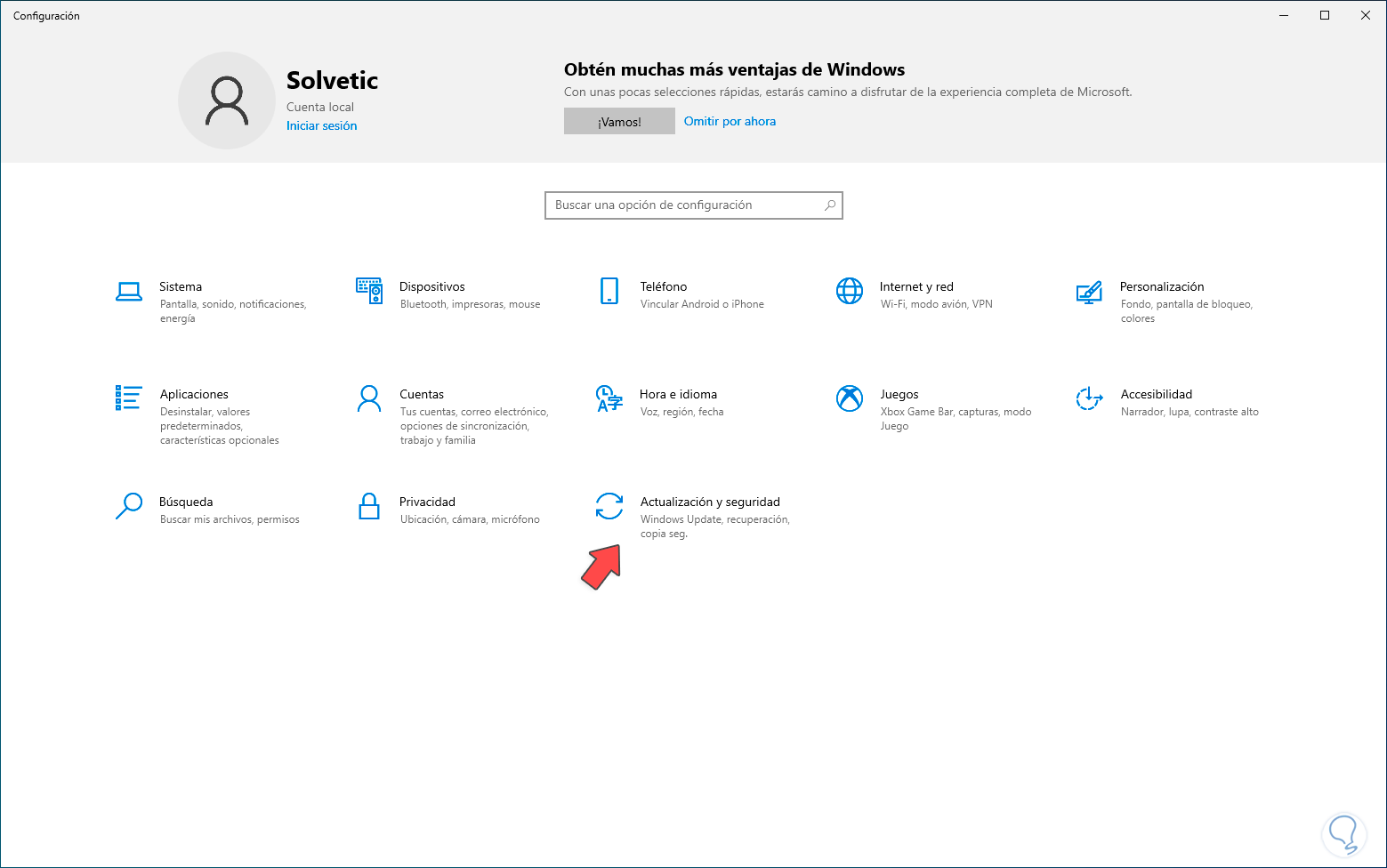Go to the Búsqueda category title

[186, 502]
